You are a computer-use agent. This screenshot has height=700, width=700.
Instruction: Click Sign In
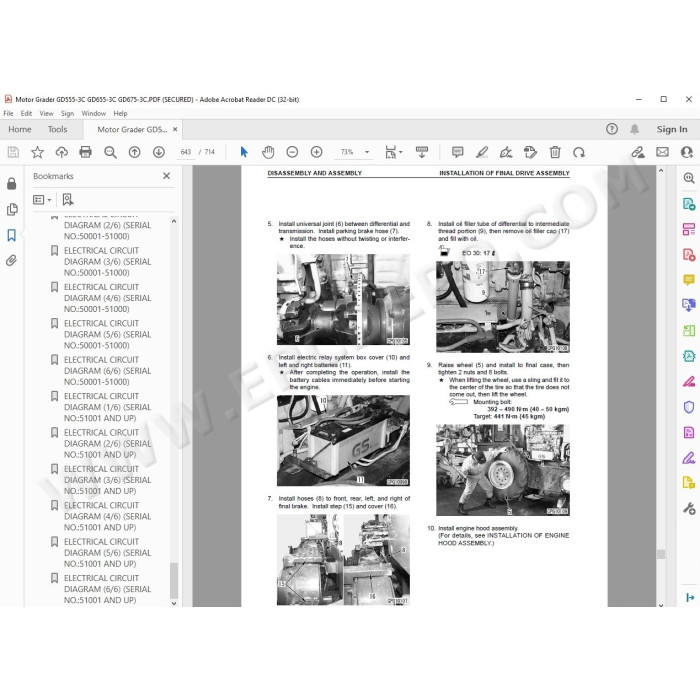pos(672,129)
